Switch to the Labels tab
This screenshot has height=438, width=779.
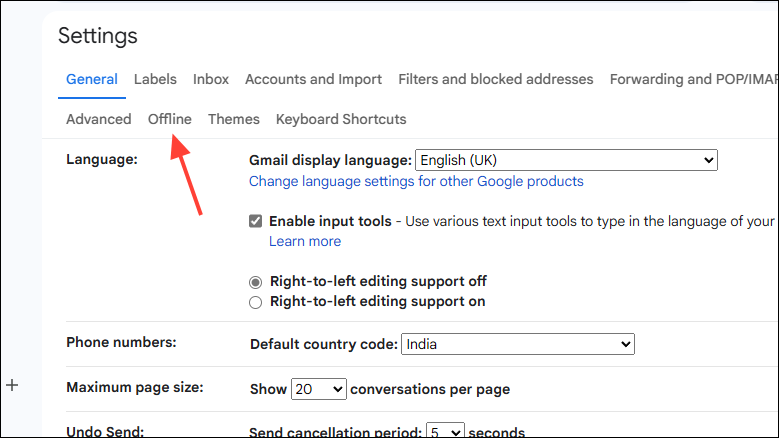pos(155,79)
